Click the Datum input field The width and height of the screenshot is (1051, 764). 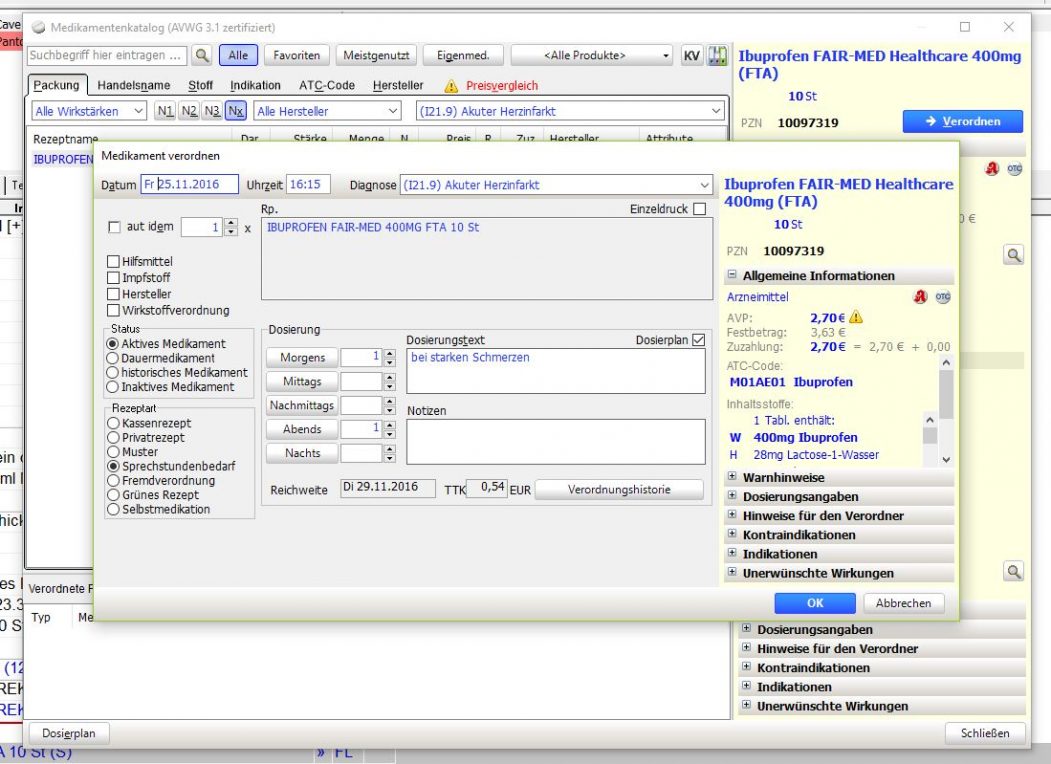pyautogui.click(x=189, y=184)
